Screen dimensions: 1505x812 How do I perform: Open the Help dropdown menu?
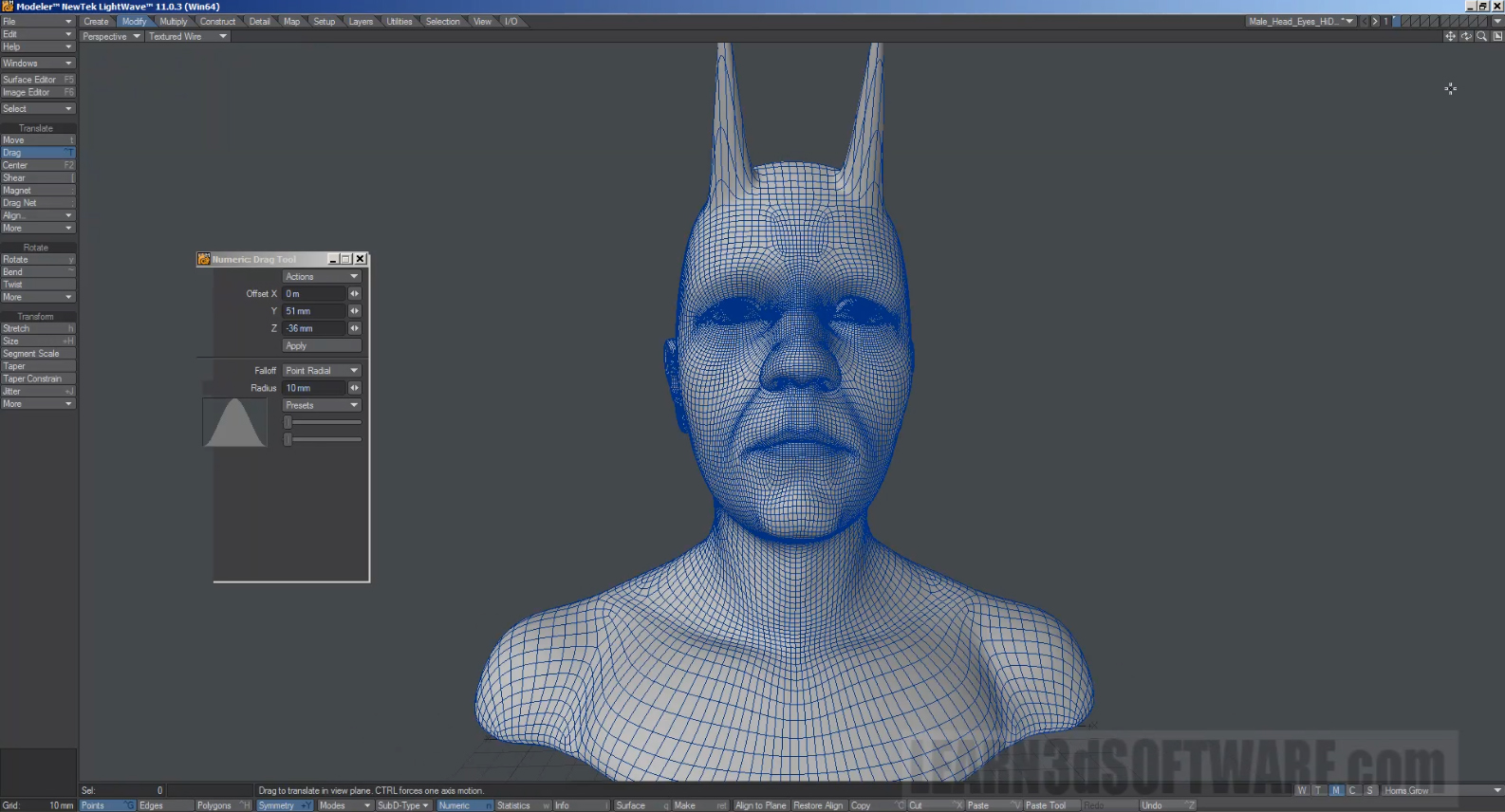tap(38, 46)
